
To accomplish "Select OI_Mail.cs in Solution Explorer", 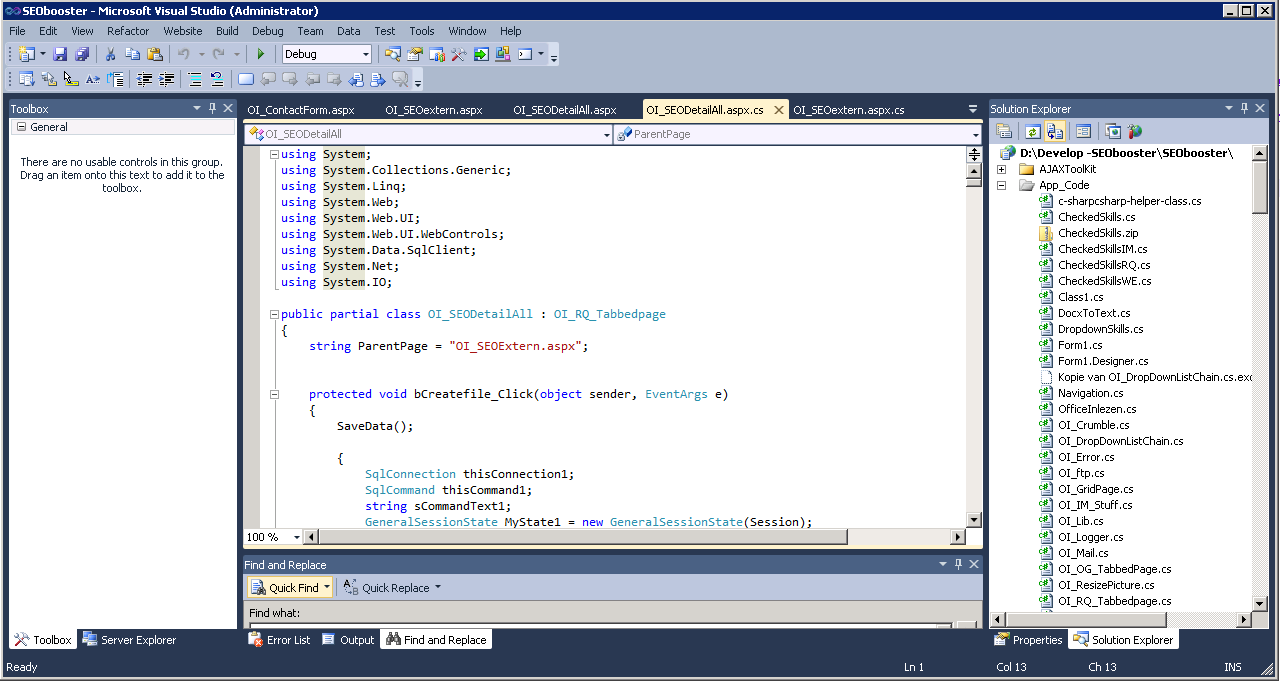I will [1083, 553].
